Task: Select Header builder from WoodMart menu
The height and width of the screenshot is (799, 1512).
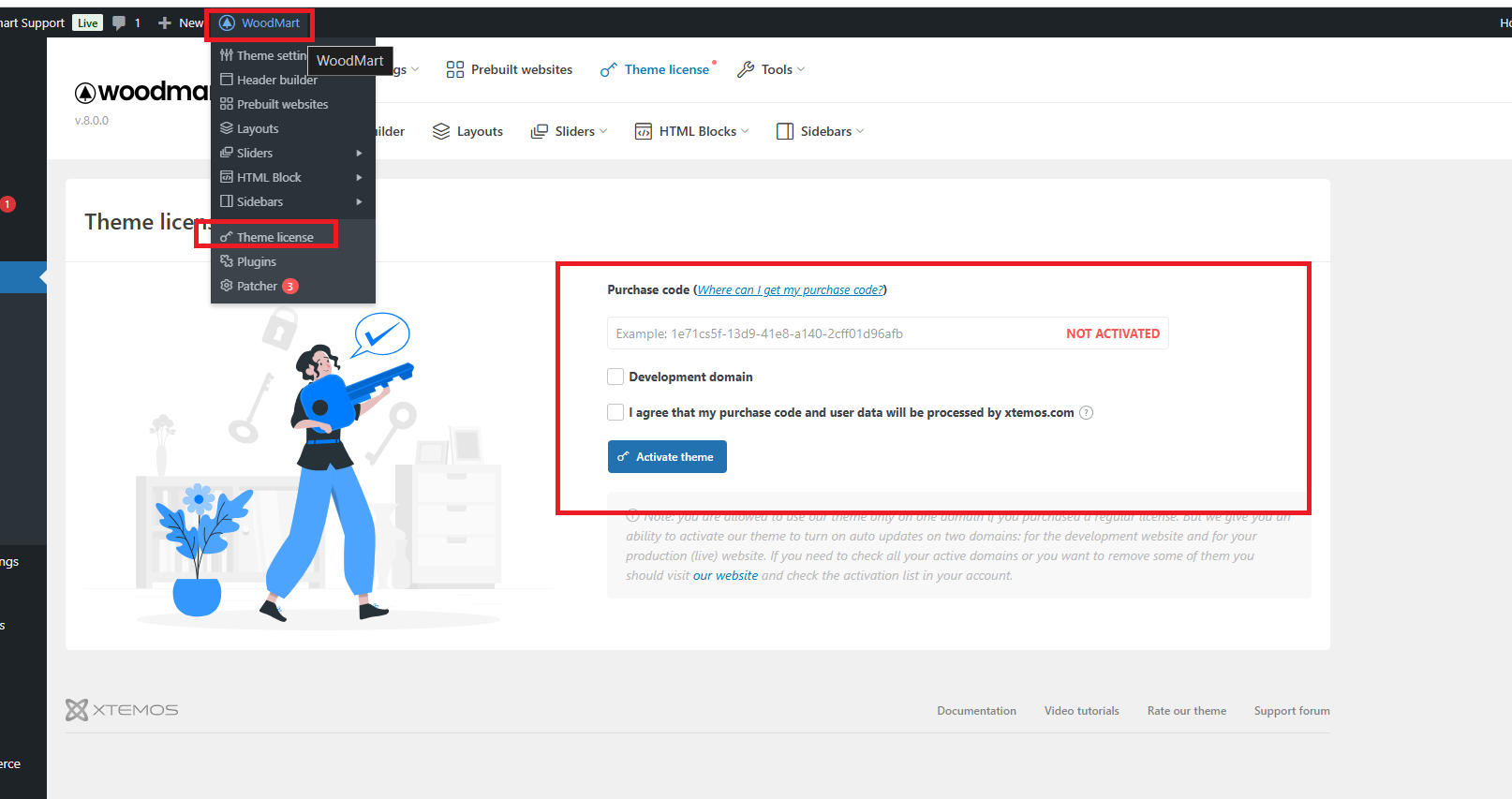Action: 277,80
